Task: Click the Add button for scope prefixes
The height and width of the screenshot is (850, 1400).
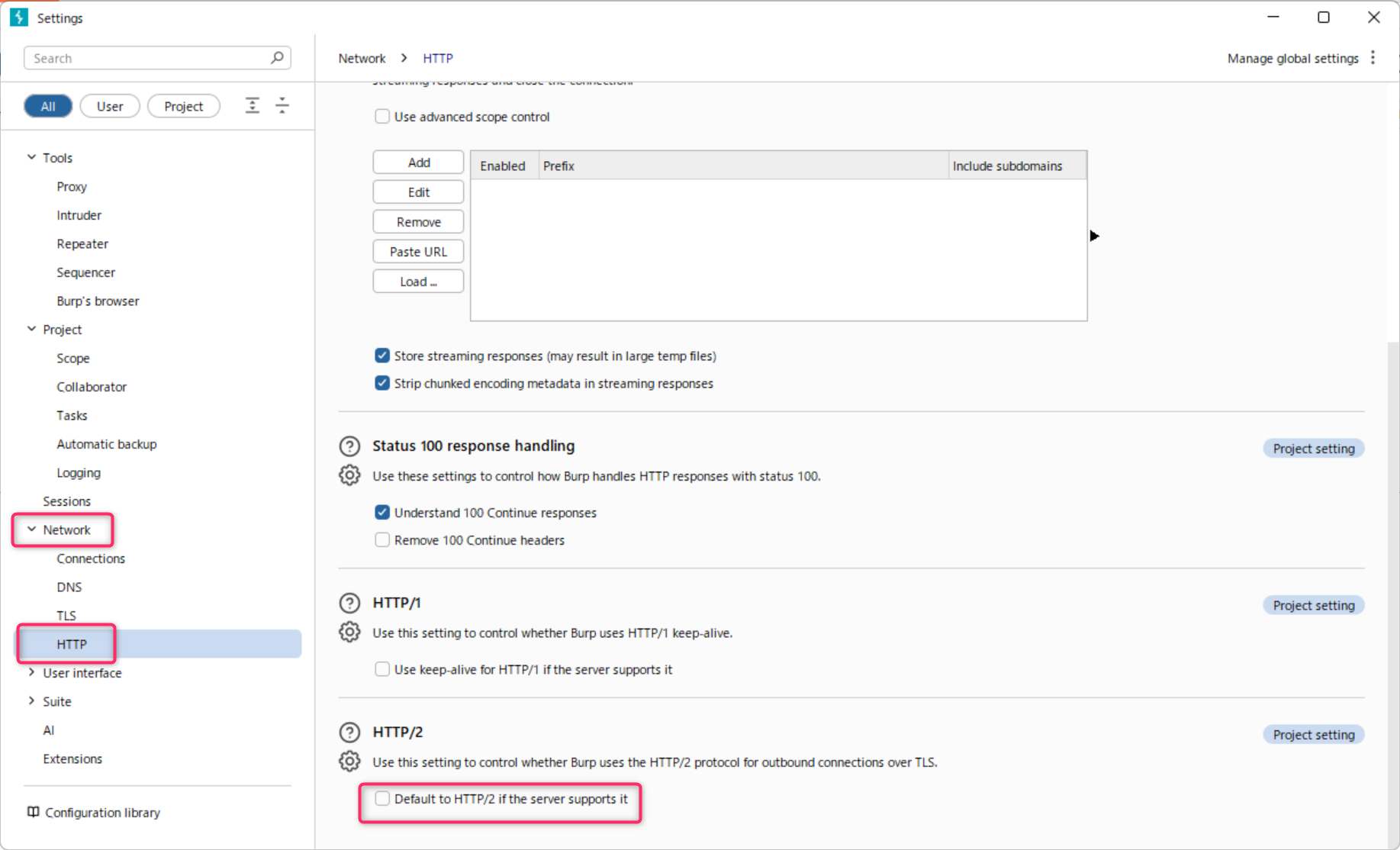Action: click(418, 163)
